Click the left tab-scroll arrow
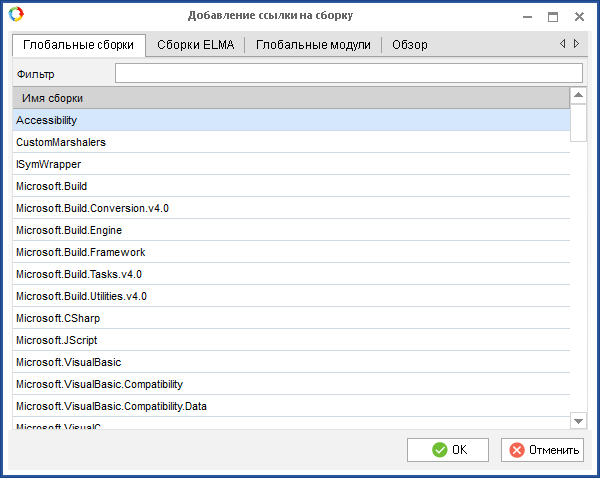The width and height of the screenshot is (600, 478). 562,44
